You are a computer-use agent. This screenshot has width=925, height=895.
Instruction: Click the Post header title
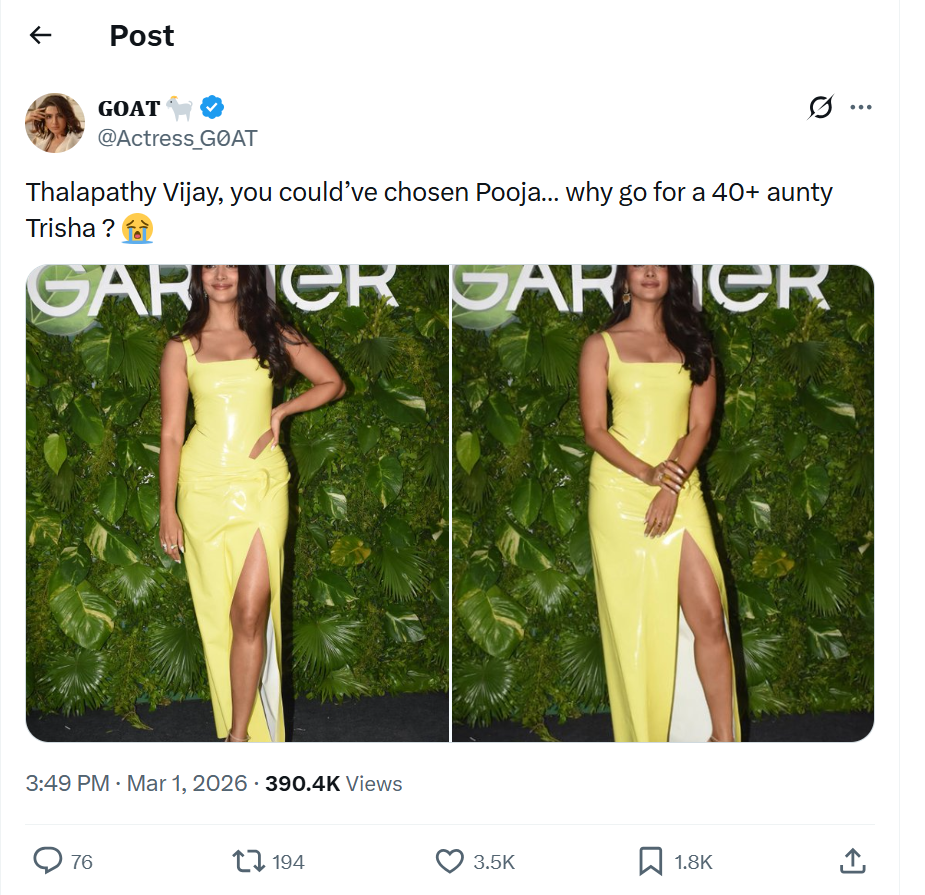point(142,36)
